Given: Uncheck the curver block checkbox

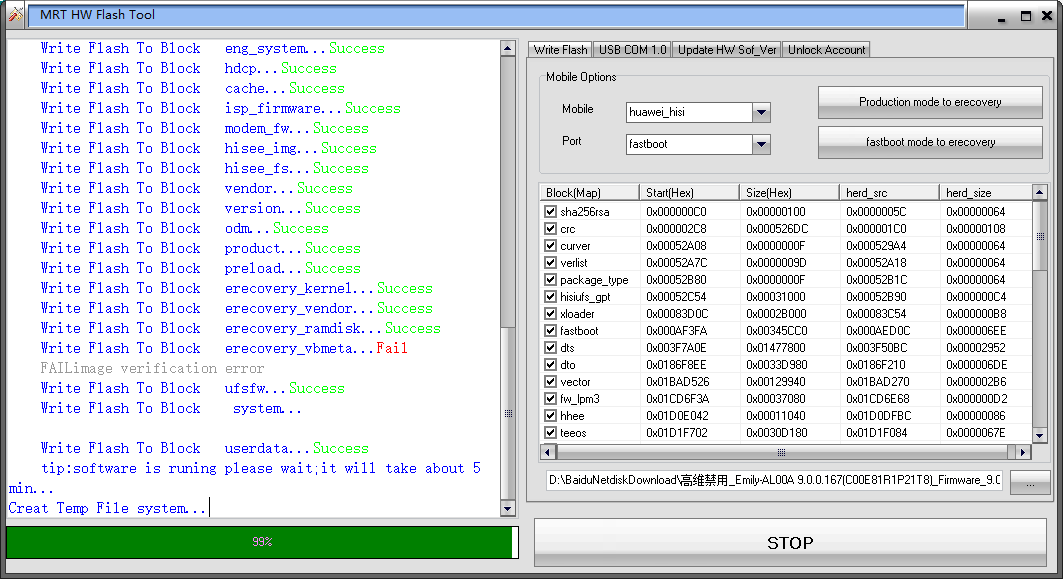Looking at the screenshot, I should pyautogui.click(x=550, y=245).
